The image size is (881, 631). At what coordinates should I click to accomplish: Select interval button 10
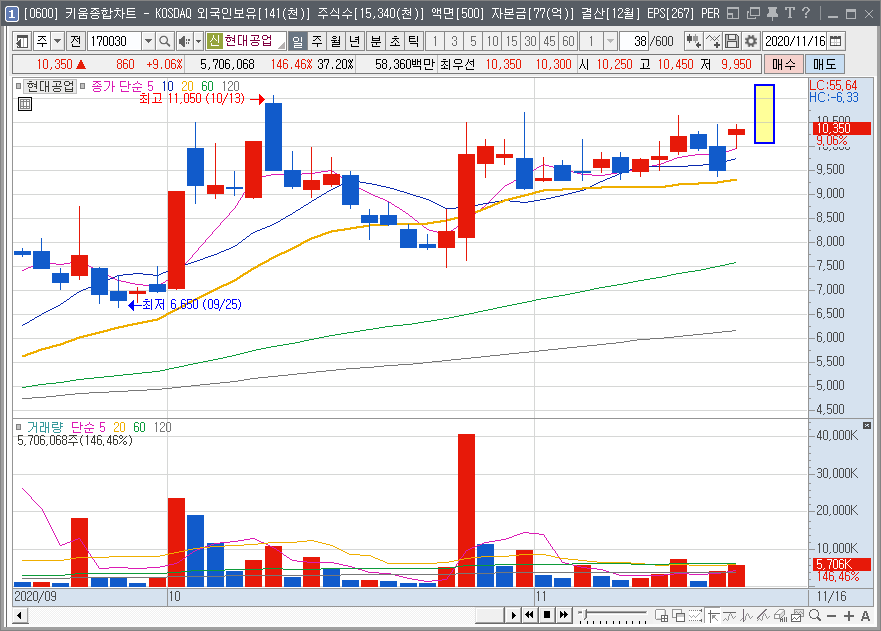492,41
